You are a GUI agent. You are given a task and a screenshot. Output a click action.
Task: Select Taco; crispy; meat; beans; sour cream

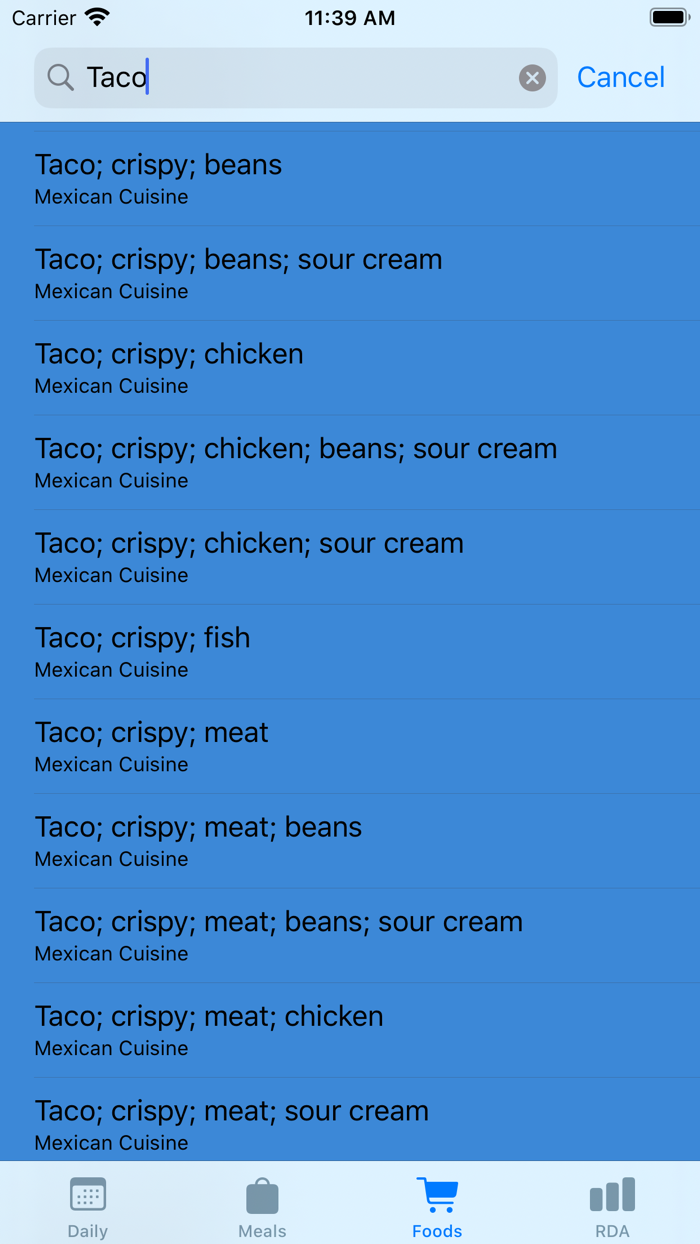pyautogui.click(x=350, y=935)
